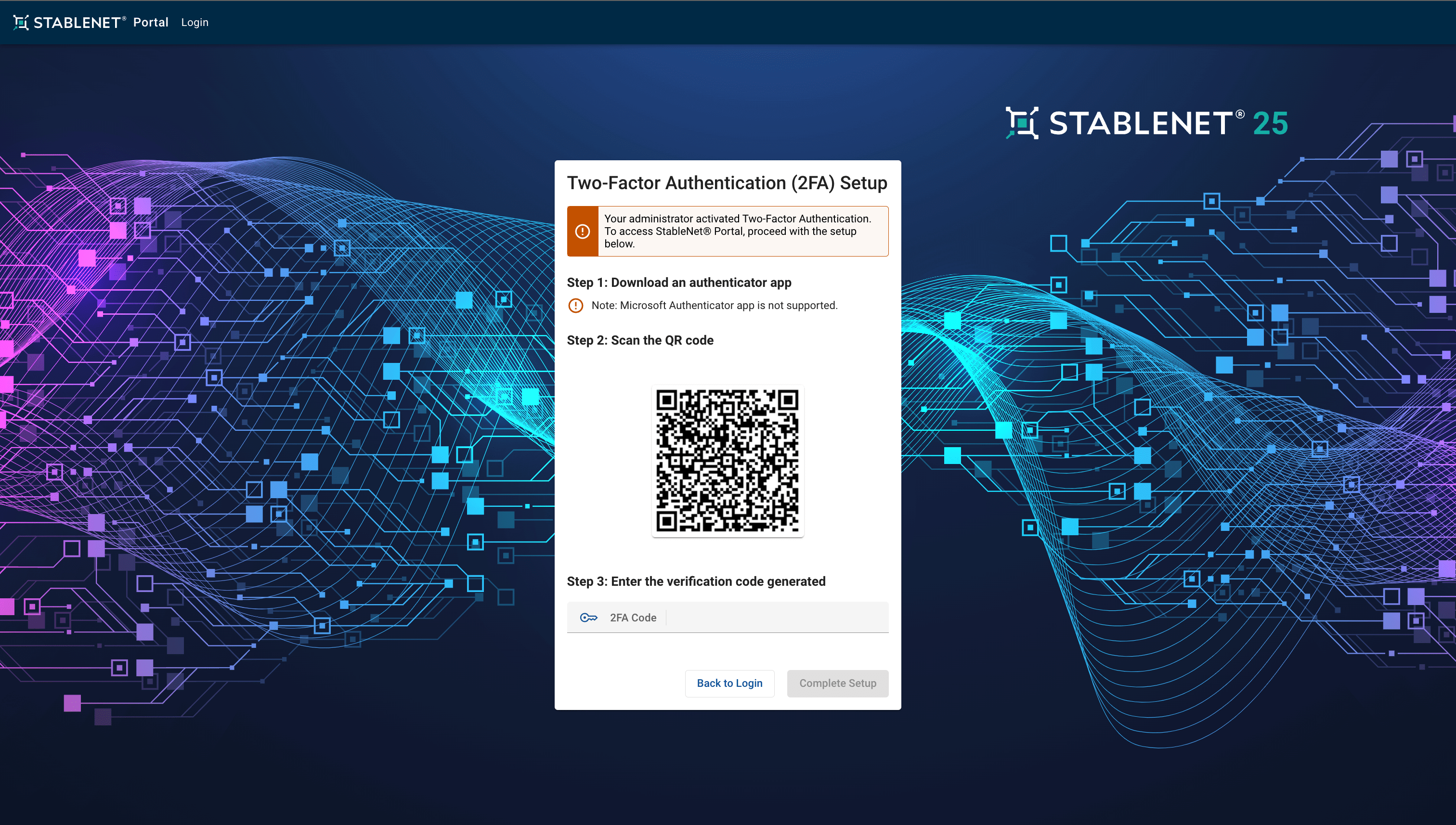Click "Step 3: Enter the verification code generated" heading
Image resolution: width=1456 pixels, height=825 pixels.
pyautogui.click(x=696, y=581)
